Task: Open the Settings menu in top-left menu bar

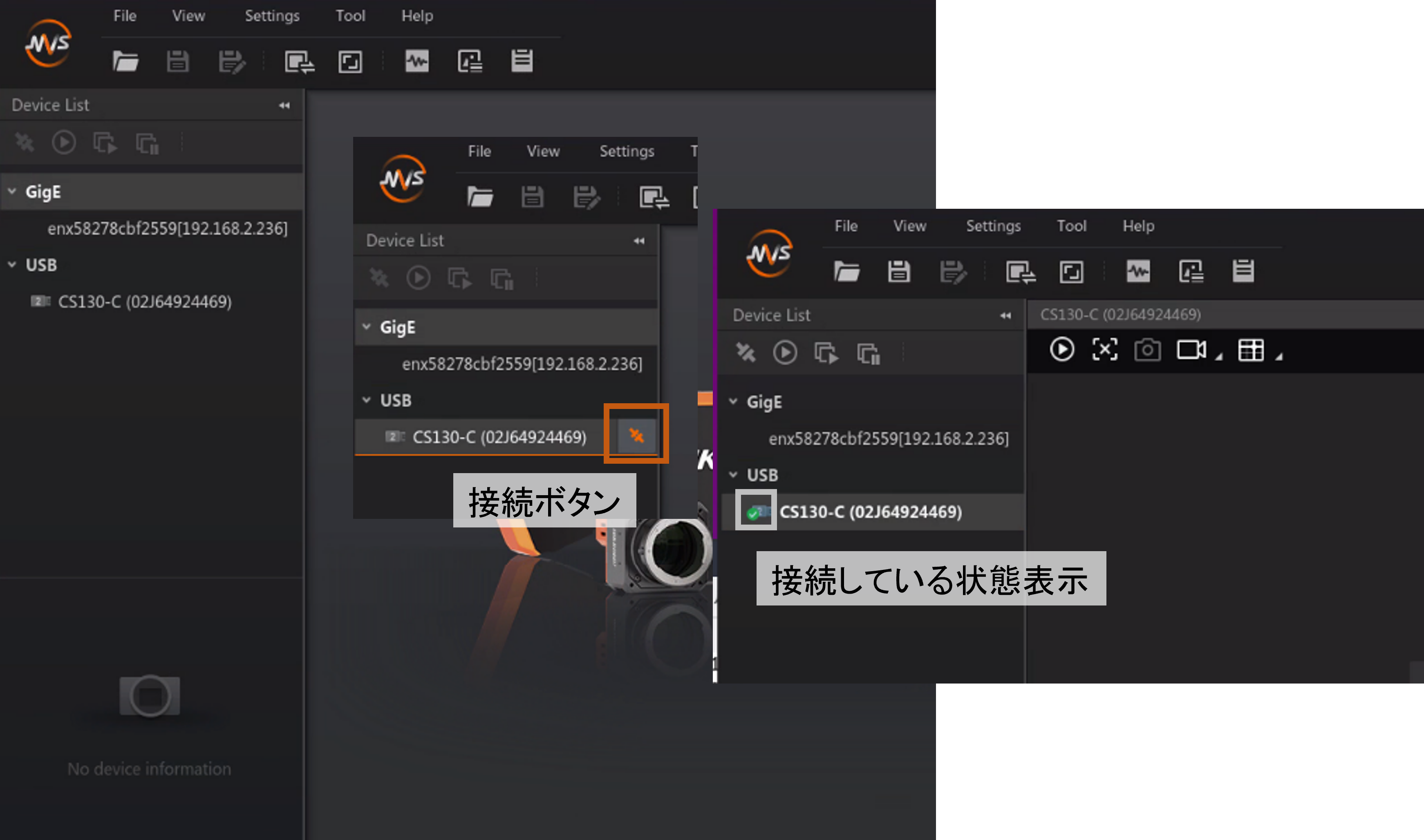Action: pos(272,16)
